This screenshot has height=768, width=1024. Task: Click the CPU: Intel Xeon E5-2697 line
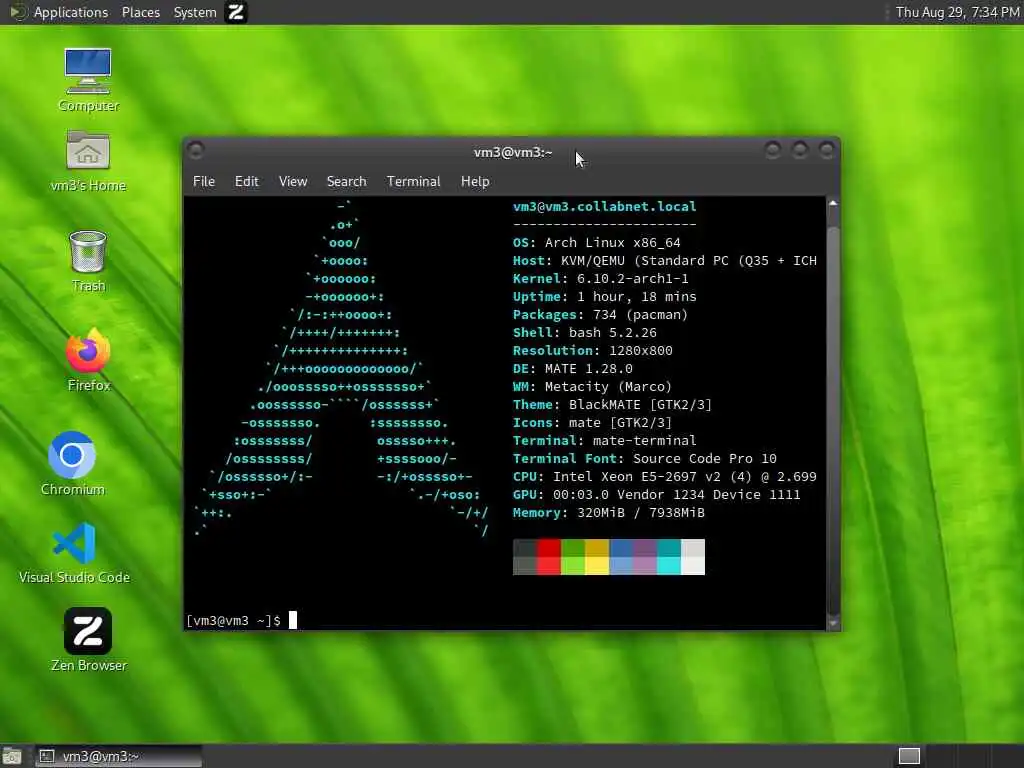tap(665, 477)
